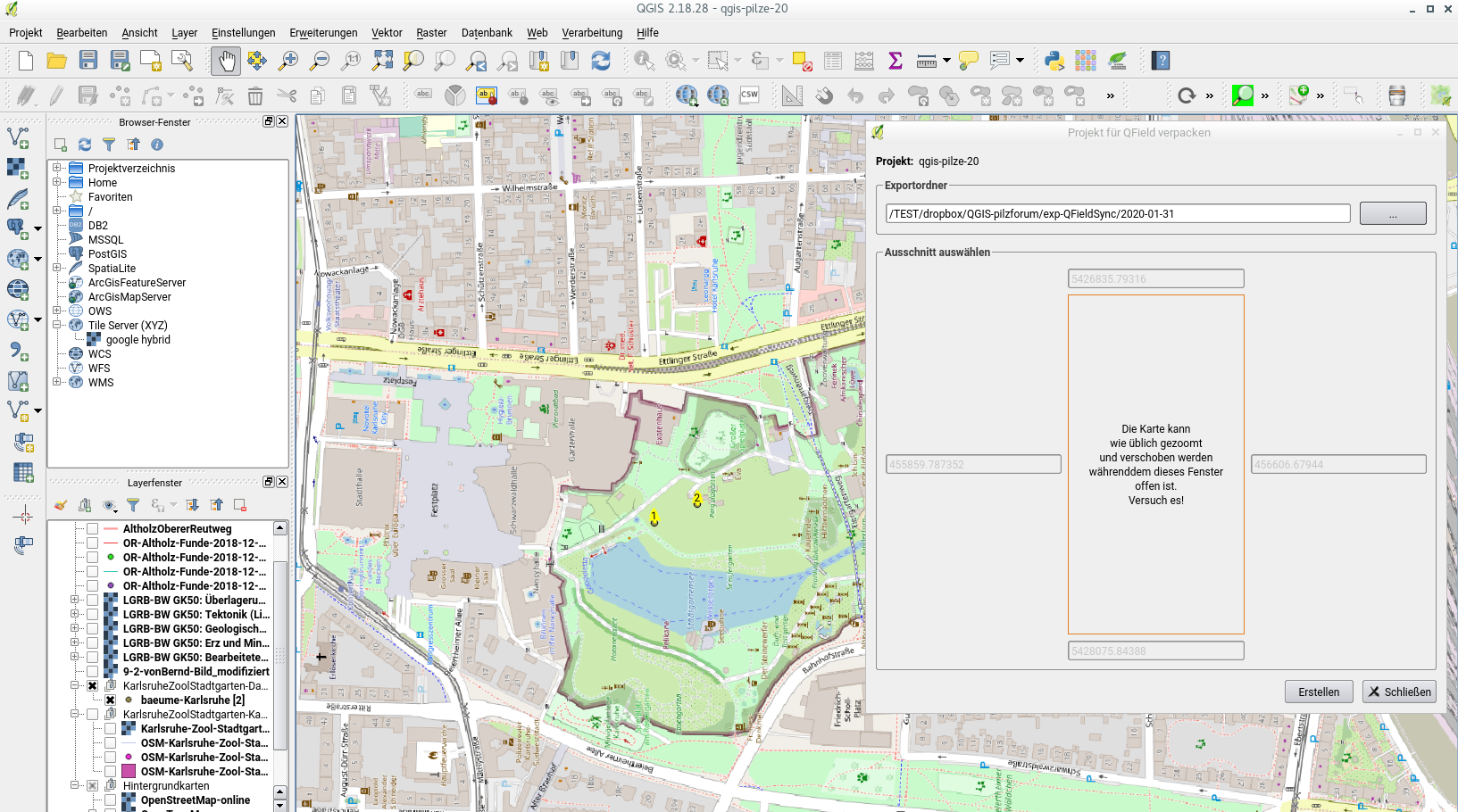Viewport: 1458px width, 812px height.
Task: Enable the AltholzObererReutweg layer checkbox
Action: (92, 529)
